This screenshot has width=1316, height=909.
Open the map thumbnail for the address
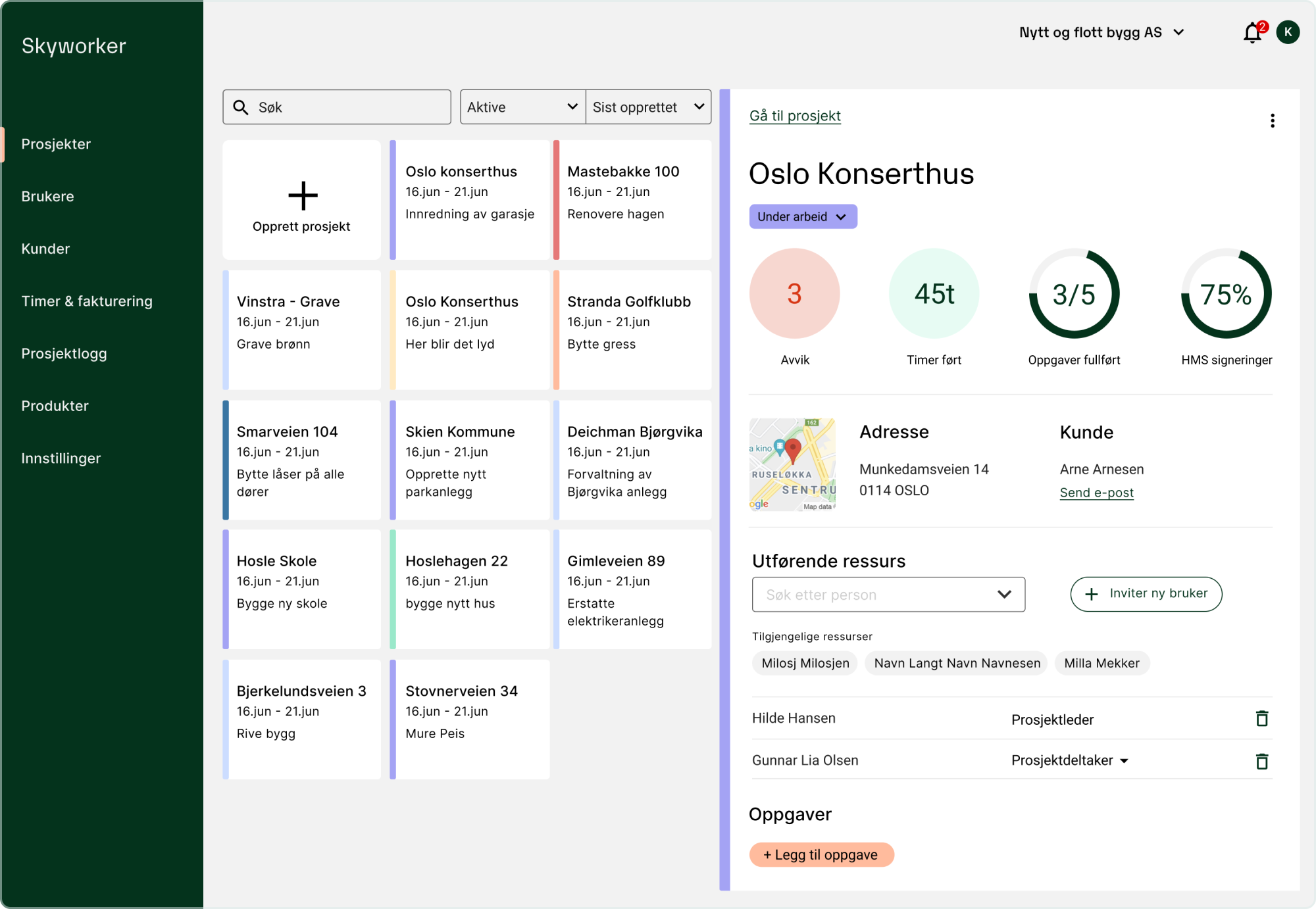click(x=793, y=464)
